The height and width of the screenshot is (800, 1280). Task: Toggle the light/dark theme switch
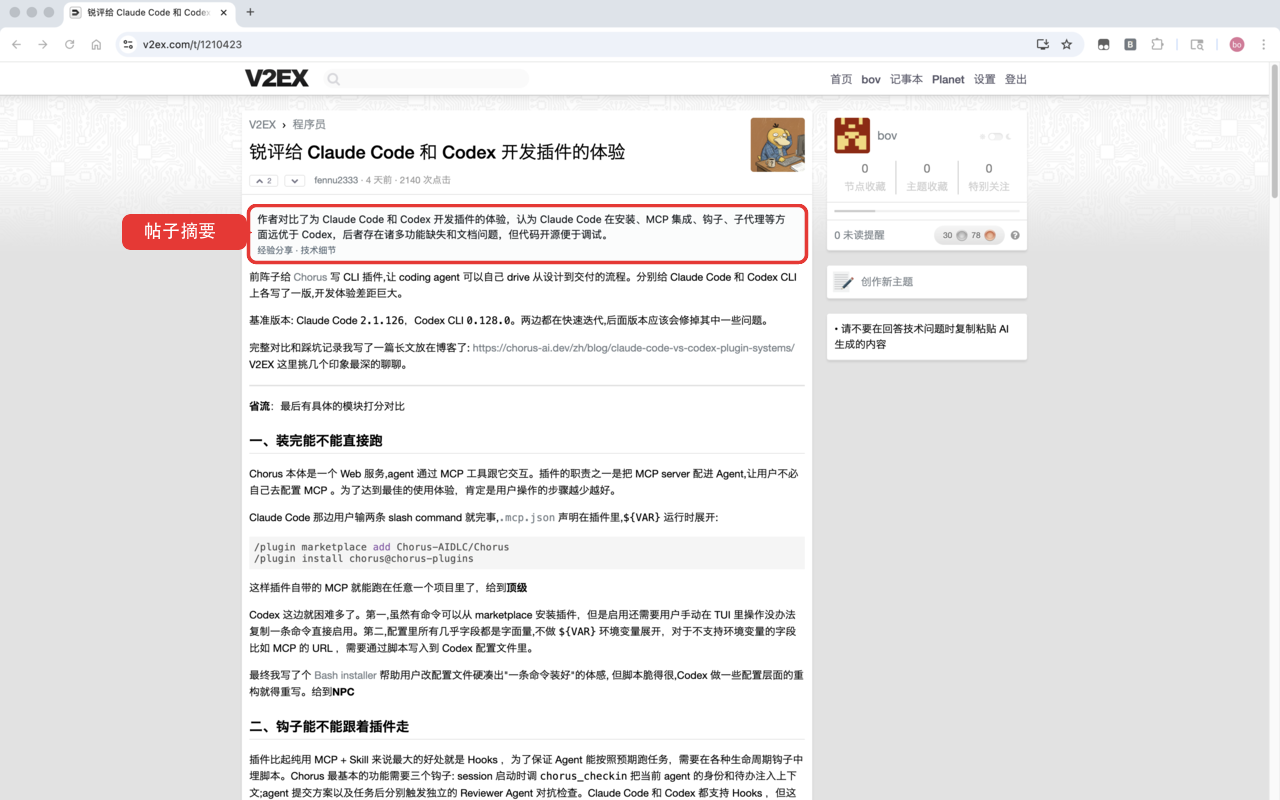tap(995, 136)
